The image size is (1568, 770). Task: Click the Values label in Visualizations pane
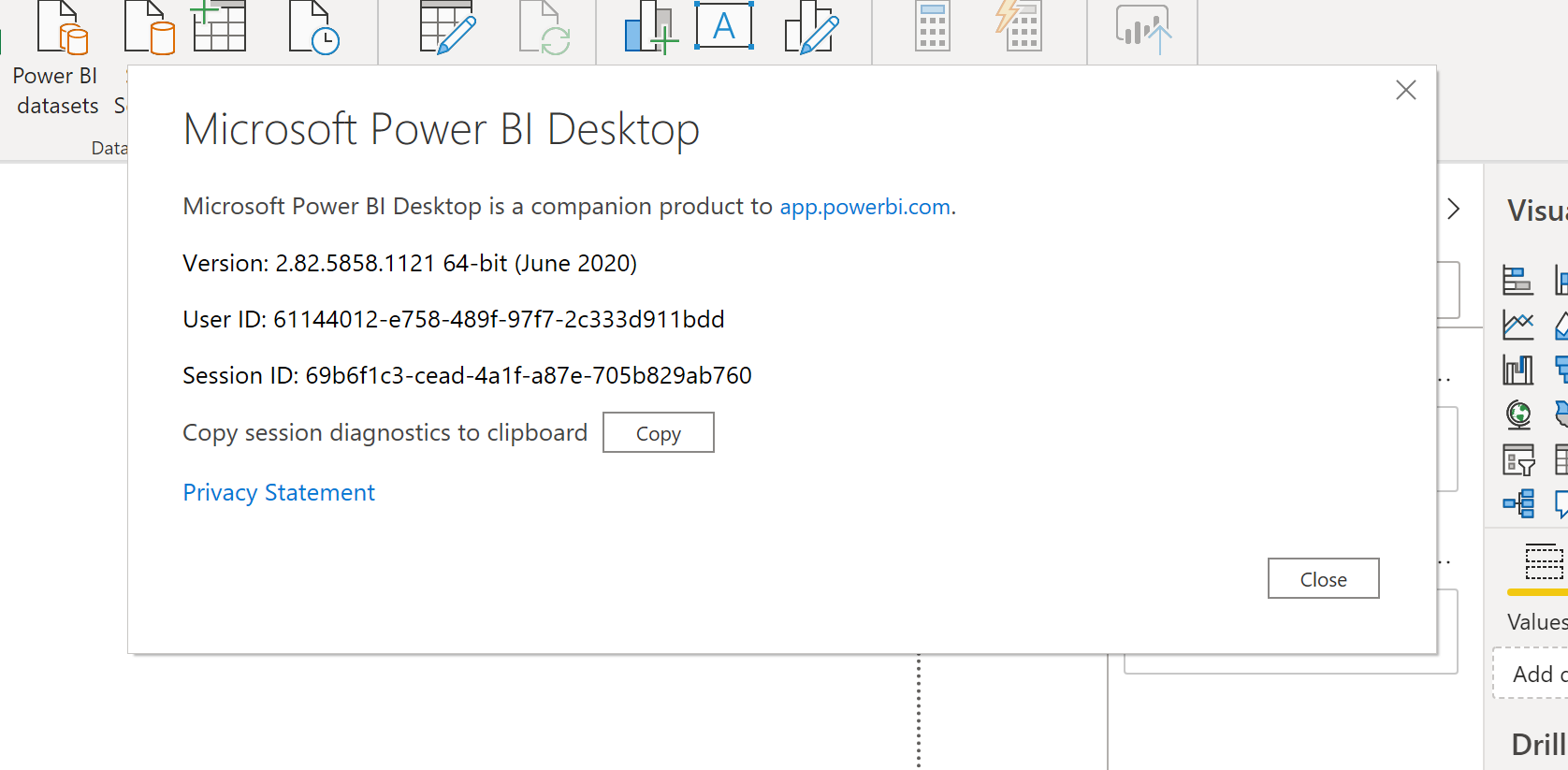[1537, 622]
